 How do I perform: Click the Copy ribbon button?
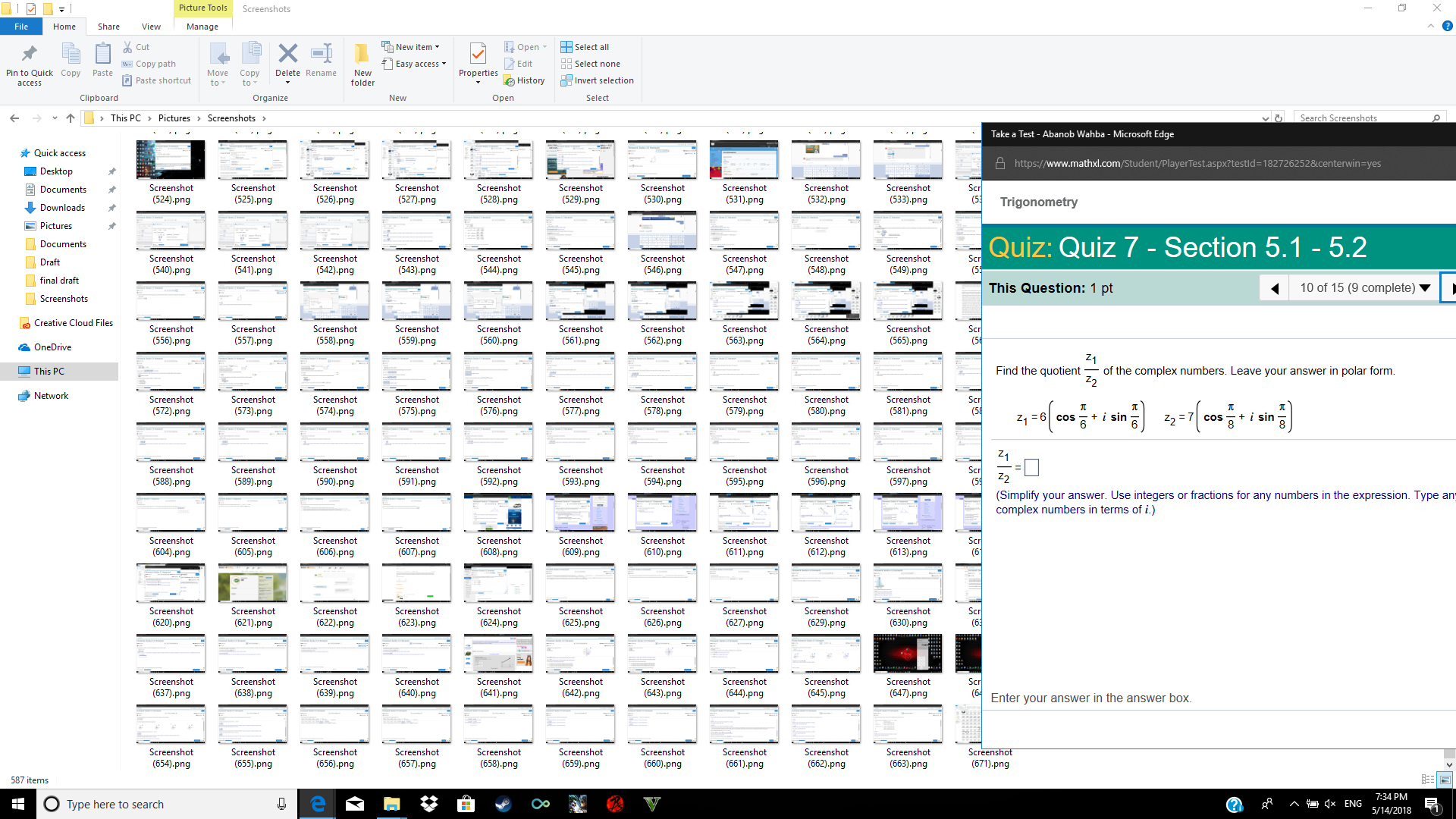(x=71, y=61)
